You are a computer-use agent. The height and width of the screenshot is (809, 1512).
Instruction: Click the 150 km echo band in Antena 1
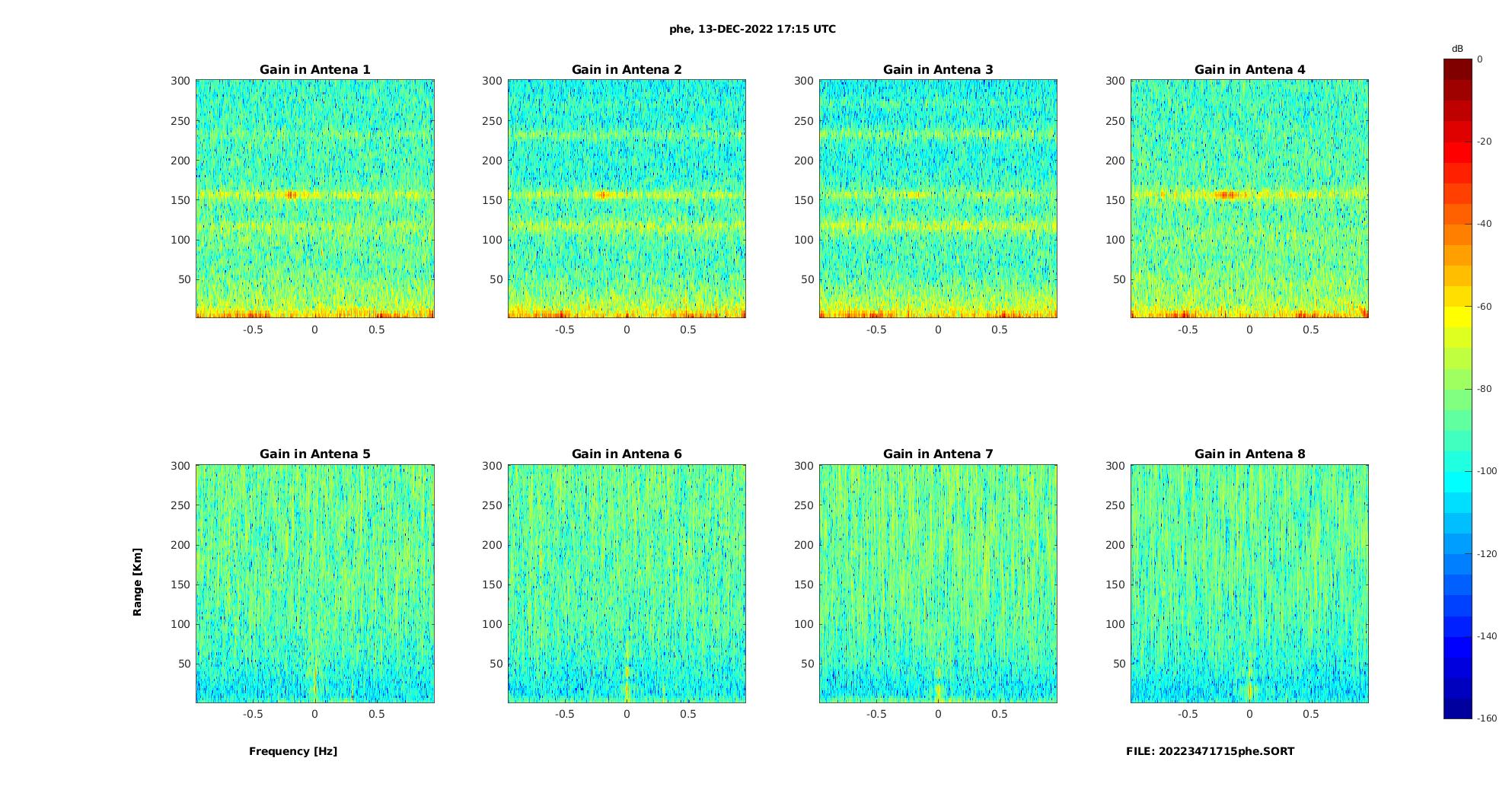click(x=314, y=195)
